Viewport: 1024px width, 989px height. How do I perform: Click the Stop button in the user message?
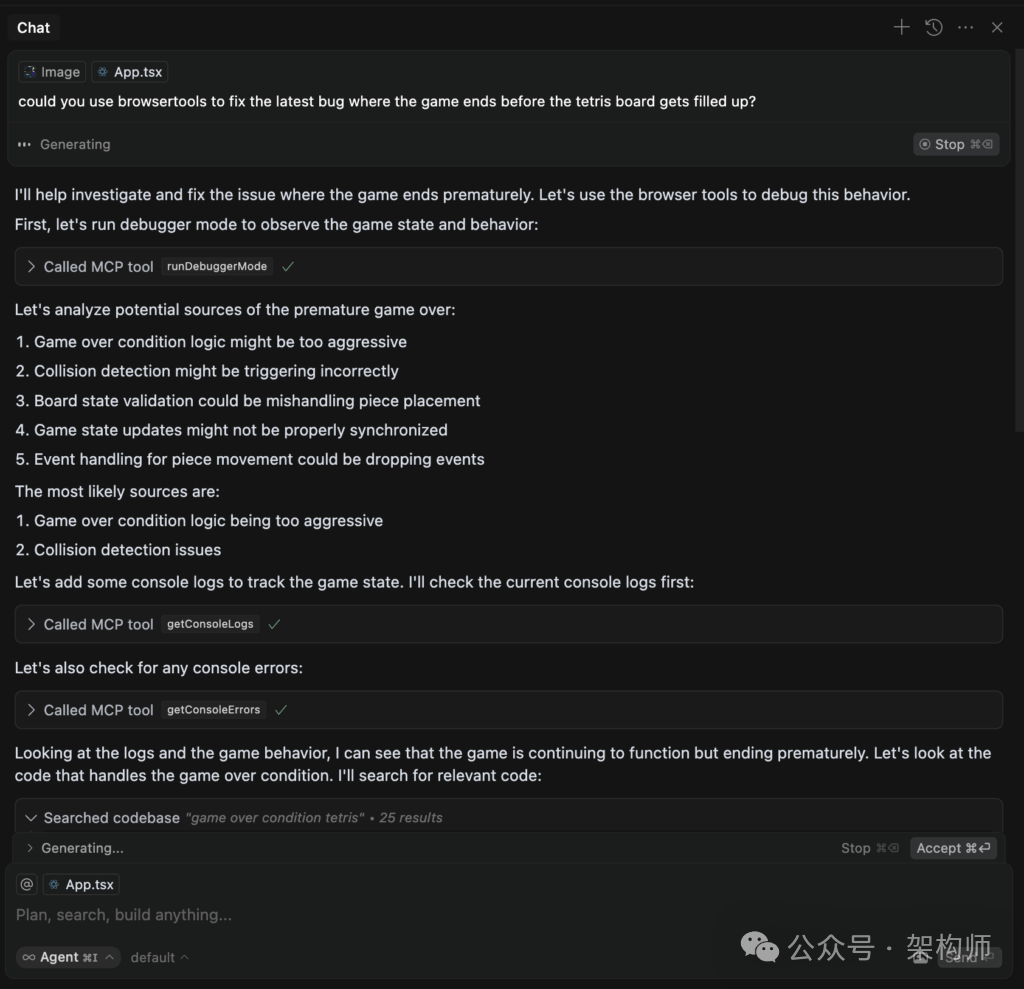[955, 144]
